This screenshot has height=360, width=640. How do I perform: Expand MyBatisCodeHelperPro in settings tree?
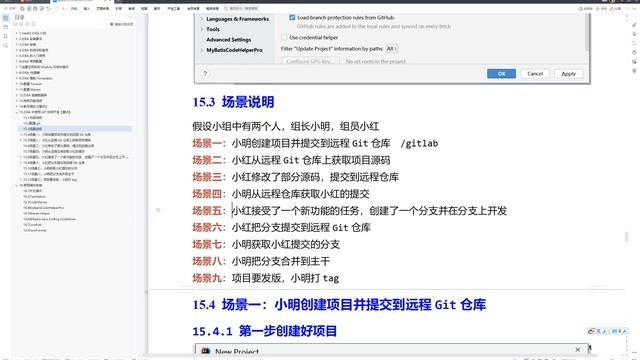tap(202, 50)
